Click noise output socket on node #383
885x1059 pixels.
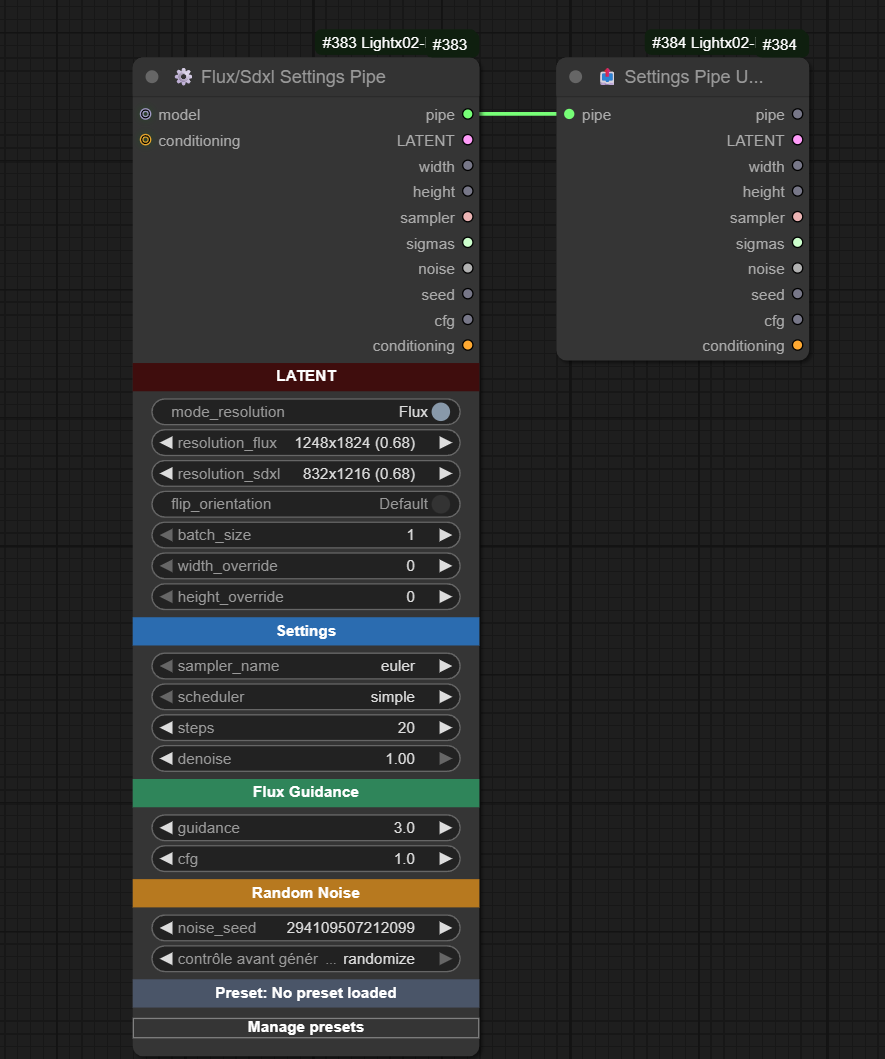pos(467,268)
